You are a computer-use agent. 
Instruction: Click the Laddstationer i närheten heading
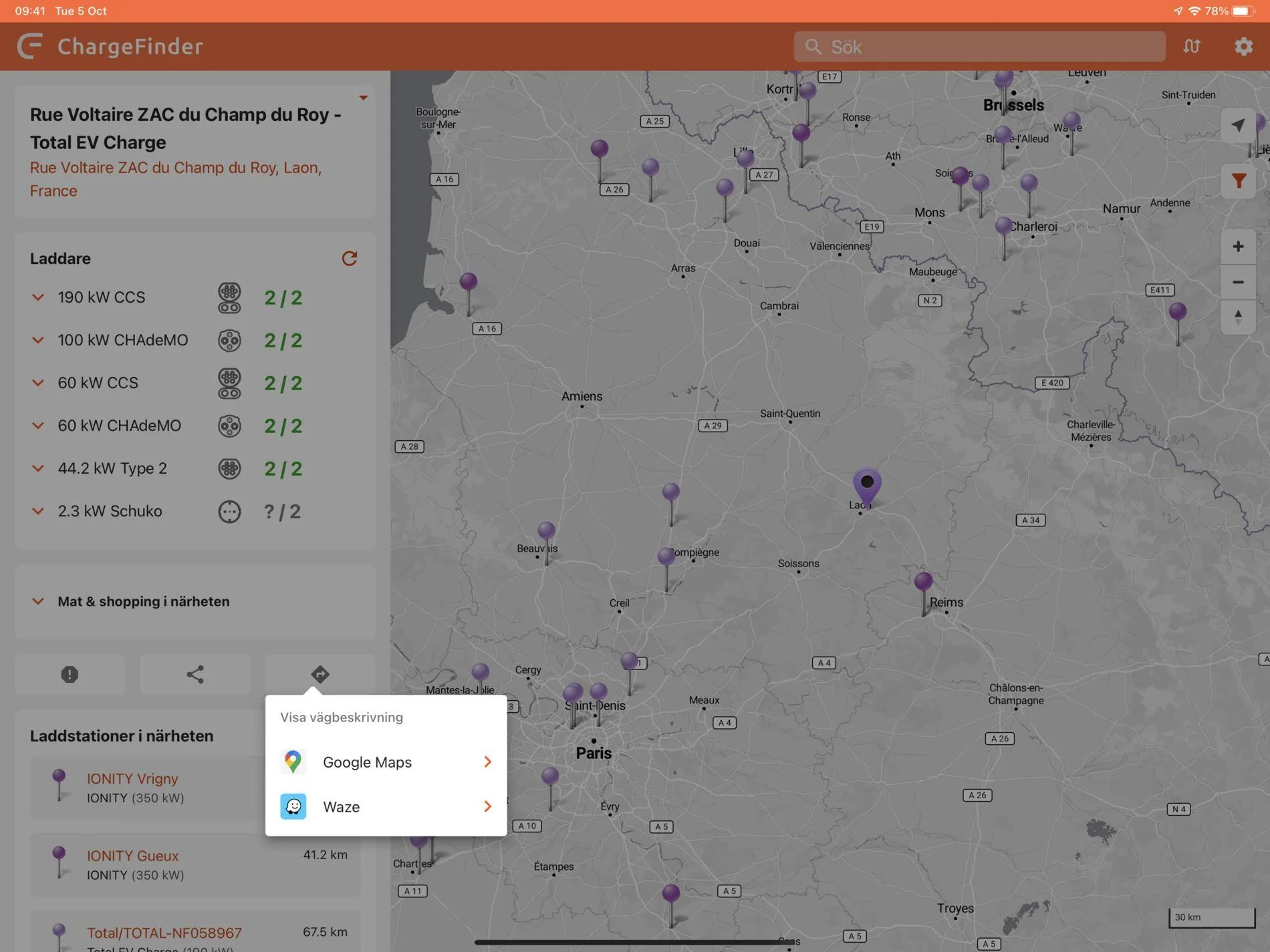pos(122,736)
